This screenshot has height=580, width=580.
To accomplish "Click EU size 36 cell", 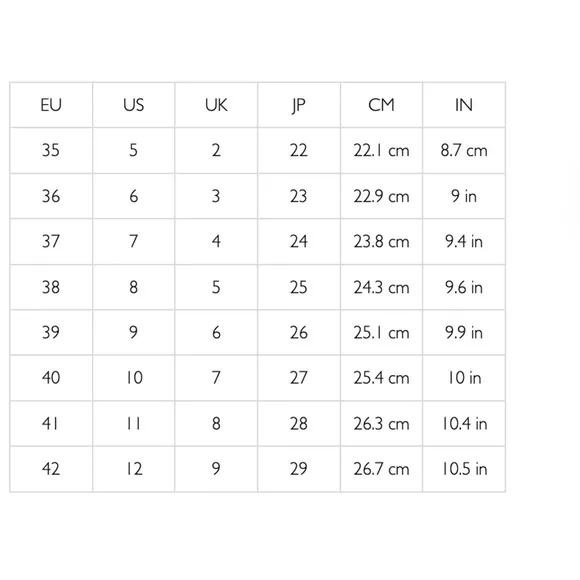I will tap(51, 196).
